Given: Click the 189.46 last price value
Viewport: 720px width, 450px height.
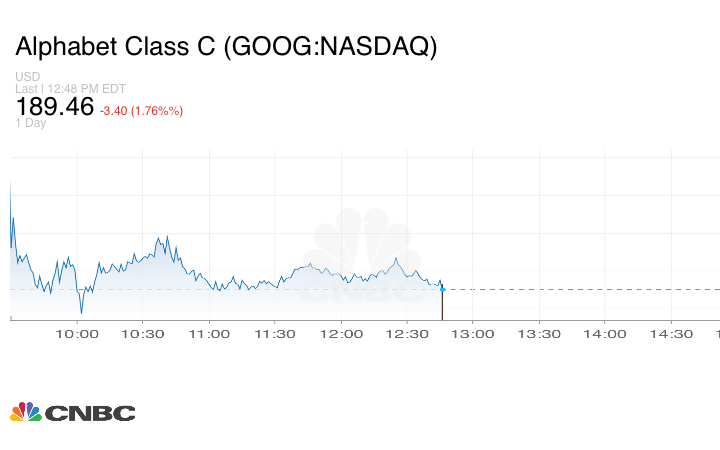Looking at the screenshot, I should [55, 107].
